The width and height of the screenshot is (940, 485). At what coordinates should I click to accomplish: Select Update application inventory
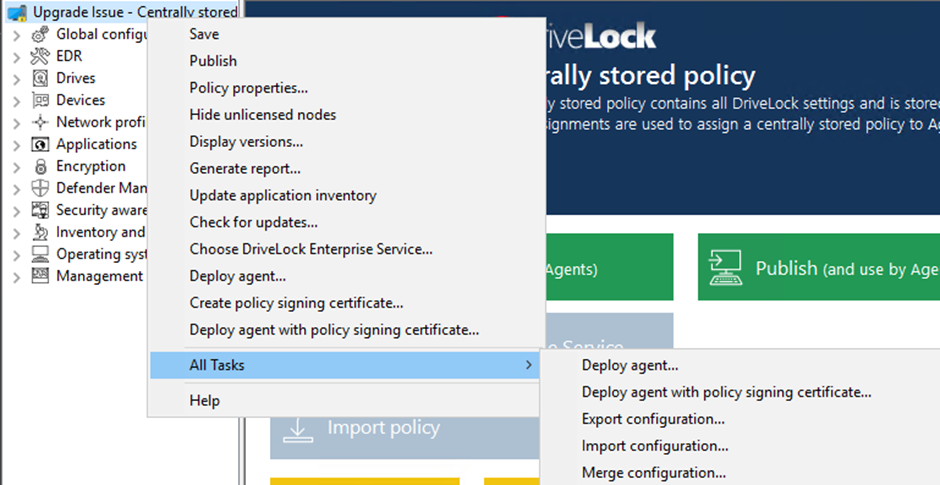346,195
